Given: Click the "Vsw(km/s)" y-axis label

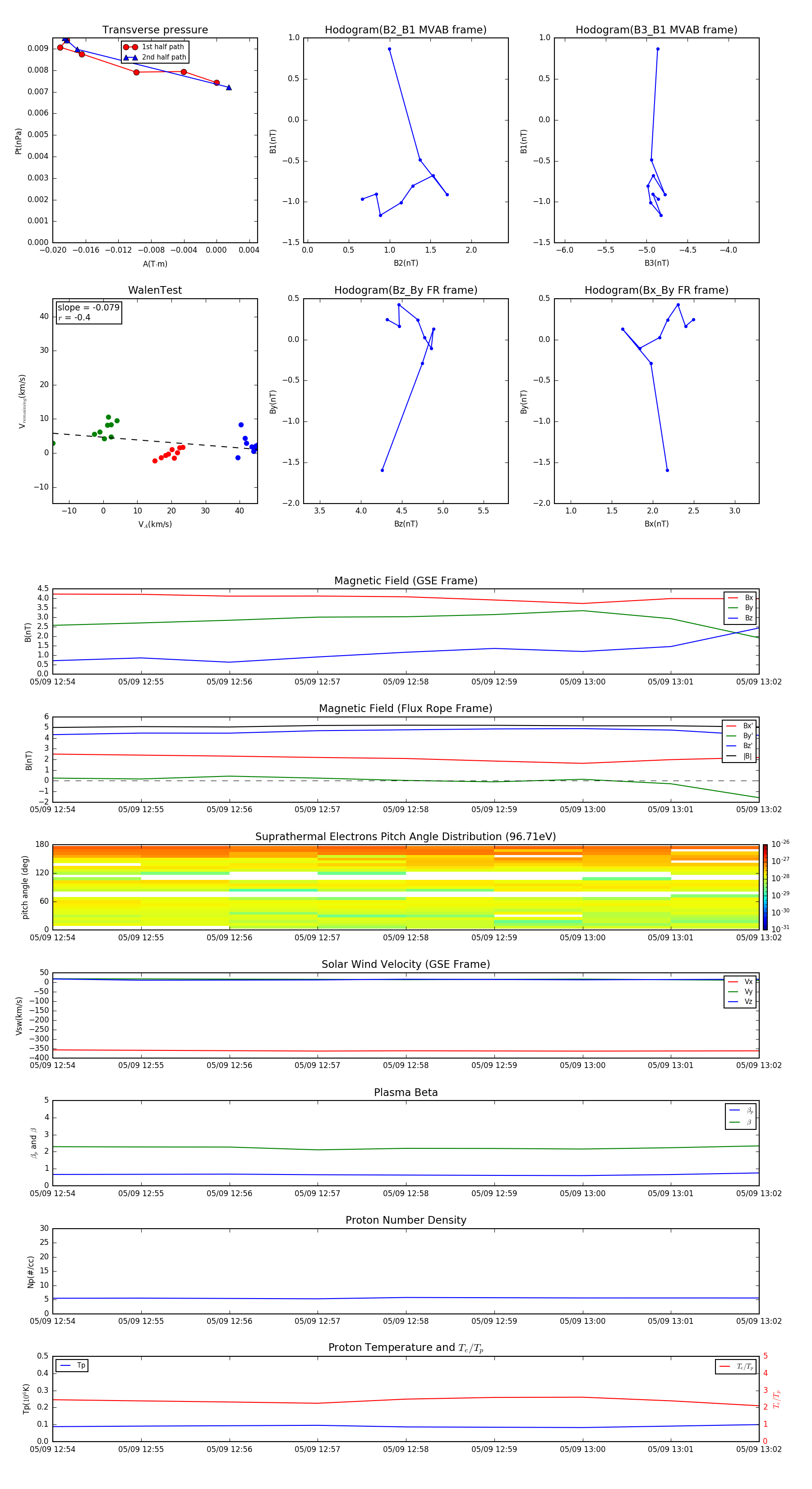Looking at the screenshot, I should (x=18, y=1016).
